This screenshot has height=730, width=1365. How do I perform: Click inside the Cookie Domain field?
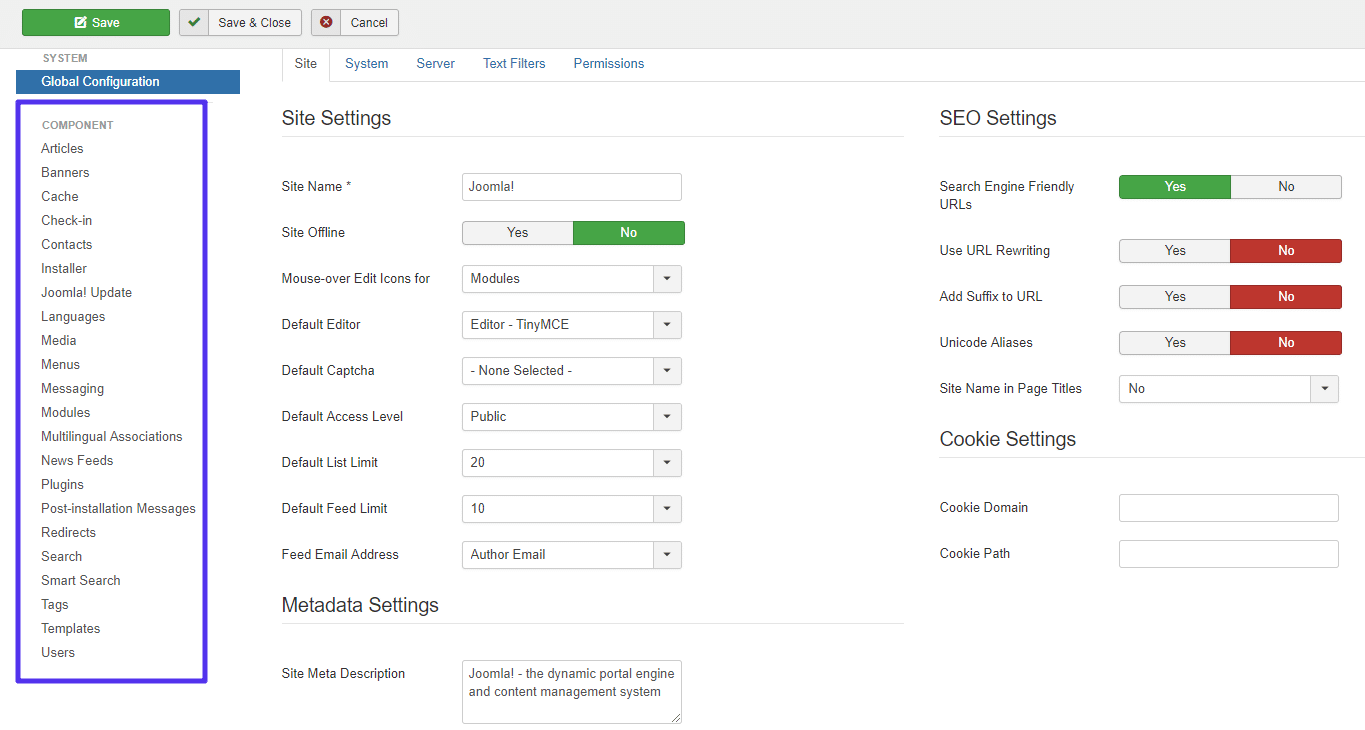point(1228,507)
